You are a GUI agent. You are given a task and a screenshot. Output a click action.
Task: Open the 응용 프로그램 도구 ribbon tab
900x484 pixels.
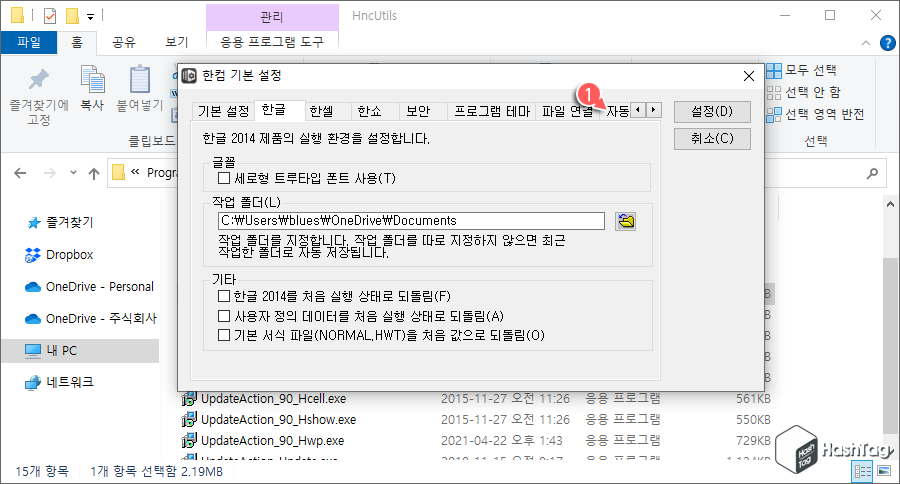tap(272, 42)
